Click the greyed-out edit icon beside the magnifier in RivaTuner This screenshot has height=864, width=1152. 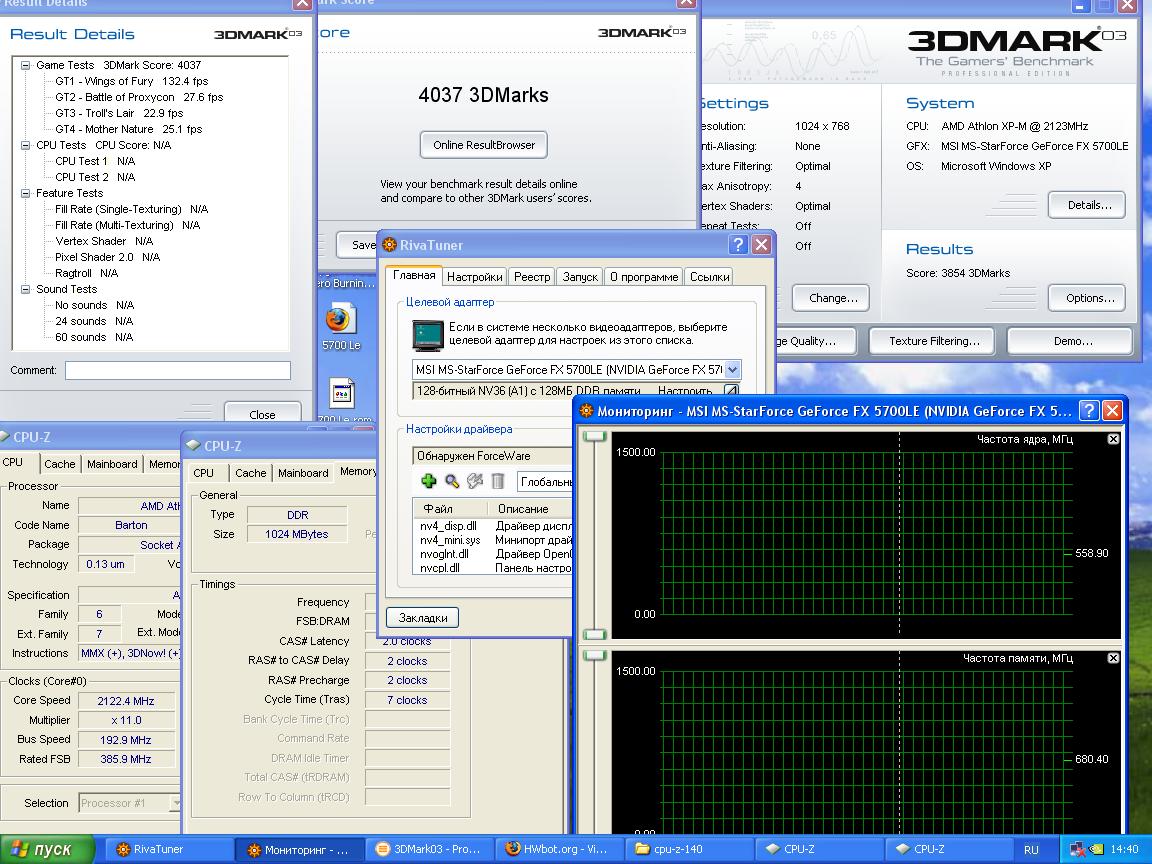(475, 481)
